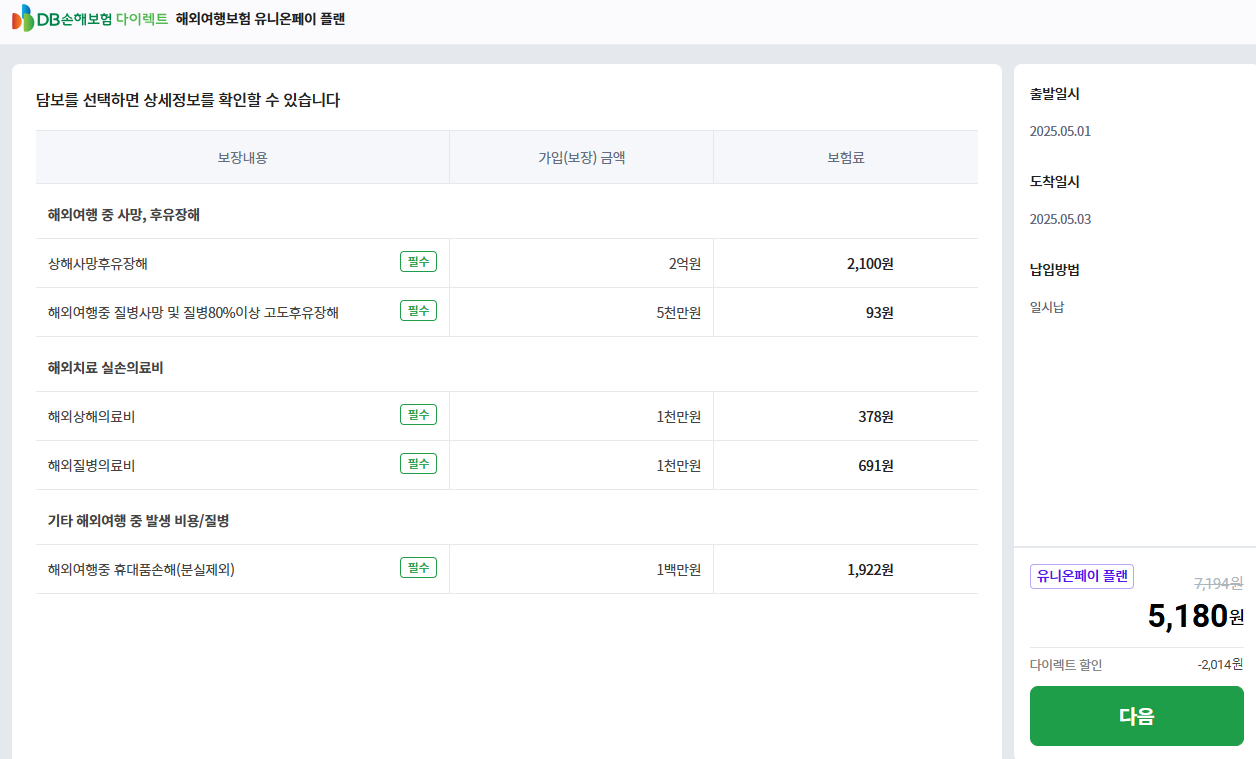This screenshot has height=759, width=1256.
Task: Click the 보장내용 column header
Action: 243,158
